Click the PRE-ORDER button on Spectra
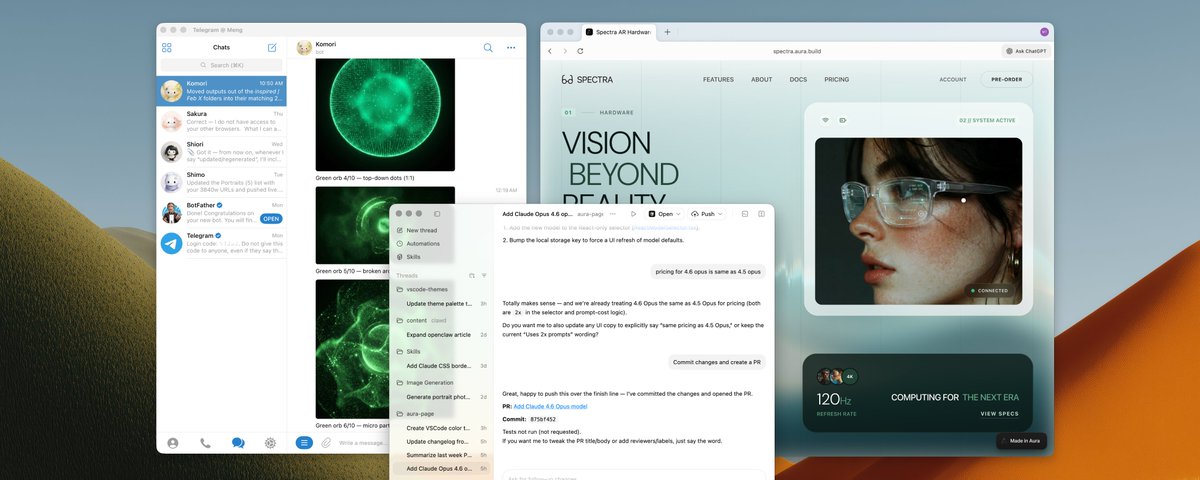The height and width of the screenshot is (480, 1200). (1007, 80)
